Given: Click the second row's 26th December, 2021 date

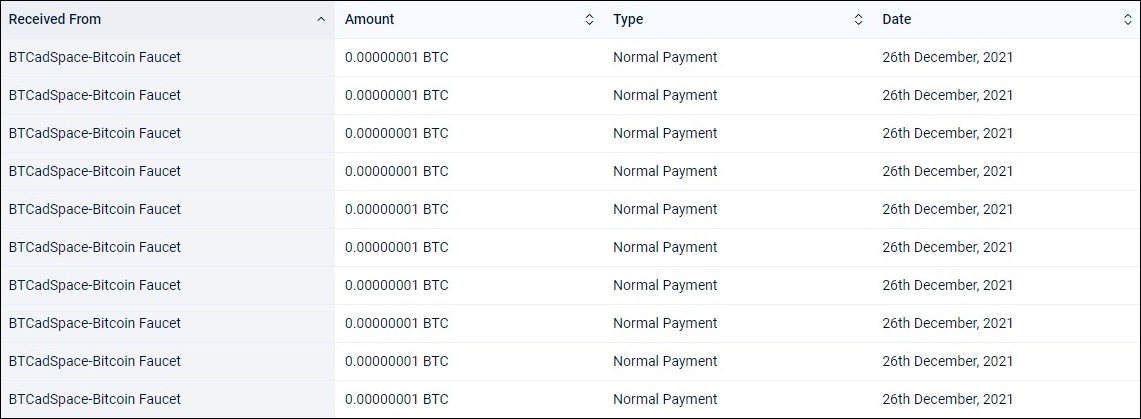Looking at the screenshot, I should click(x=947, y=95).
